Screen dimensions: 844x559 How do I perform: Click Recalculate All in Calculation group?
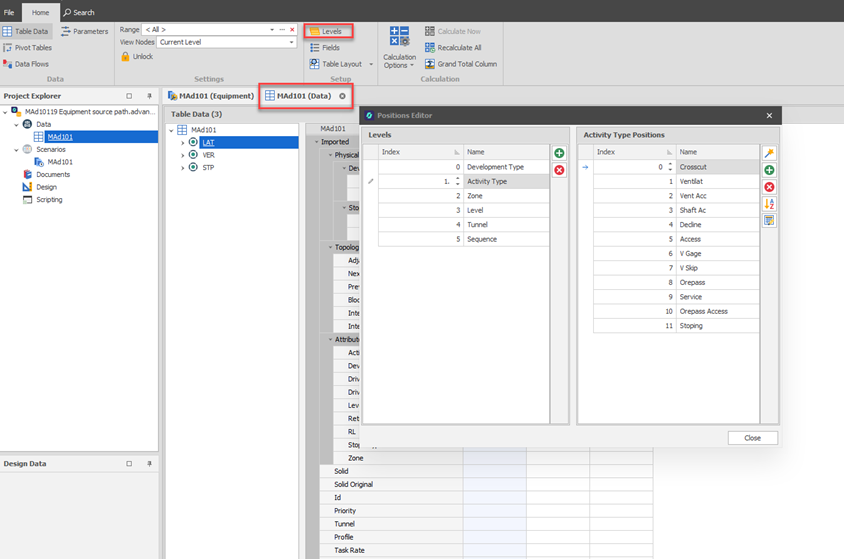458,47
